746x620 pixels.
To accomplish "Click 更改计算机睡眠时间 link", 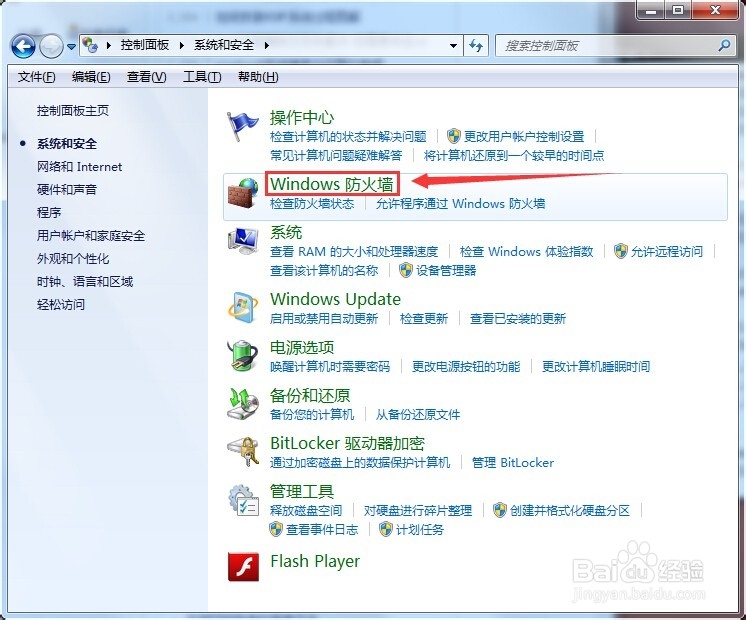I will click(x=596, y=366).
